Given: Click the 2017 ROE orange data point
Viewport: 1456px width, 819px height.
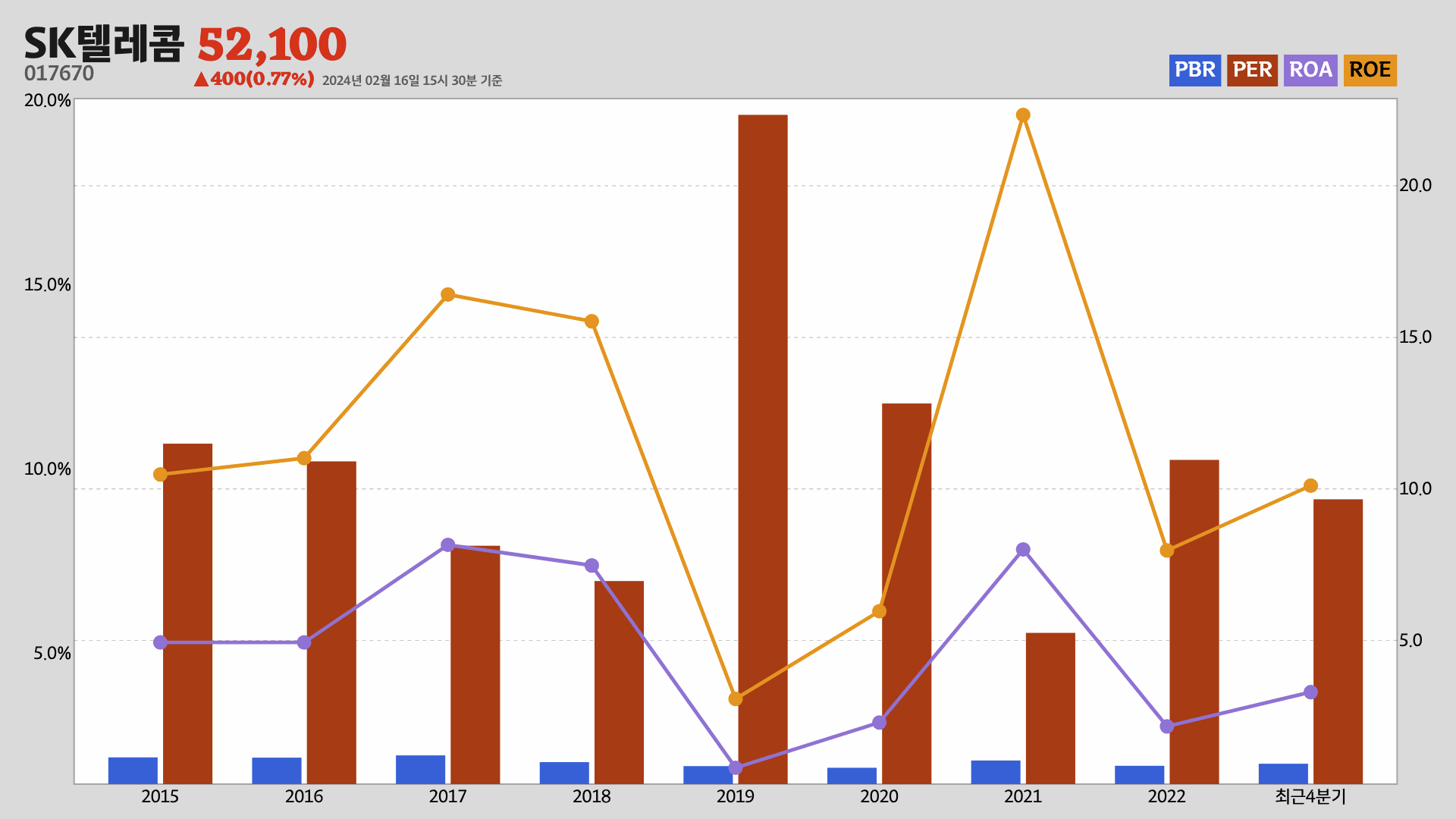Looking at the screenshot, I should click(x=447, y=294).
